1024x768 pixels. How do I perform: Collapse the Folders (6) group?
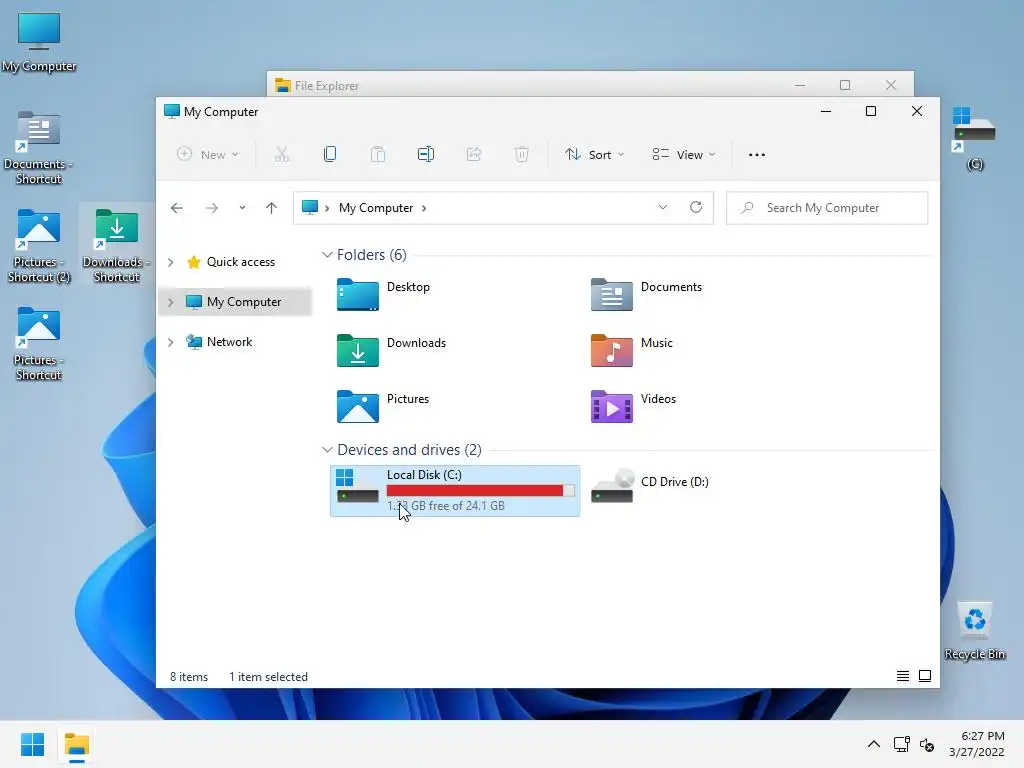pyautogui.click(x=327, y=255)
